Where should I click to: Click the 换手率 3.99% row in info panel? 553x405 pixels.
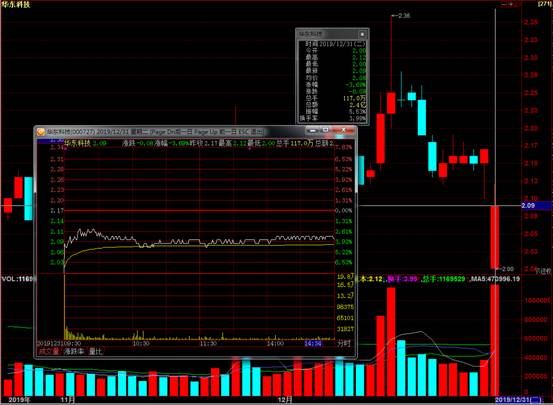(x=333, y=118)
